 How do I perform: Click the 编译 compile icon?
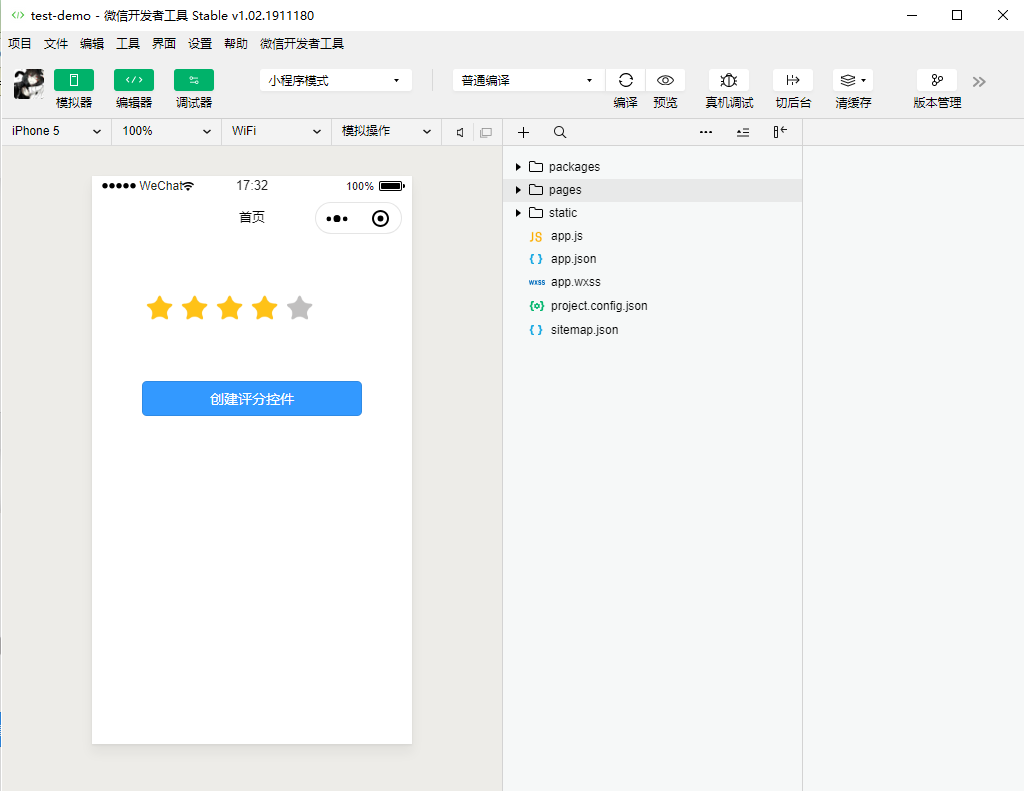pyautogui.click(x=625, y=80)
